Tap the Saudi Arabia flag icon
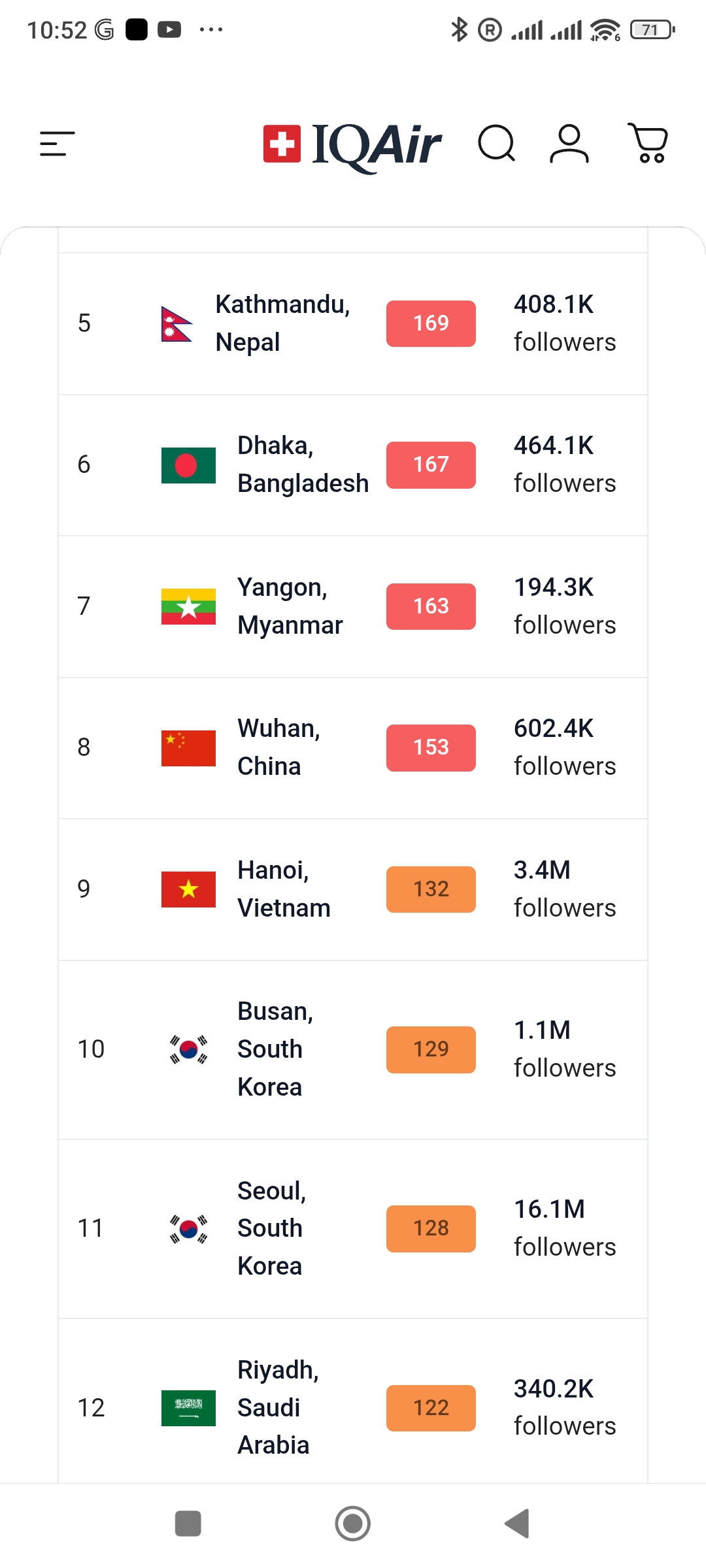Viewport: 706px width, 1568px height. [x=188, y=1408]
